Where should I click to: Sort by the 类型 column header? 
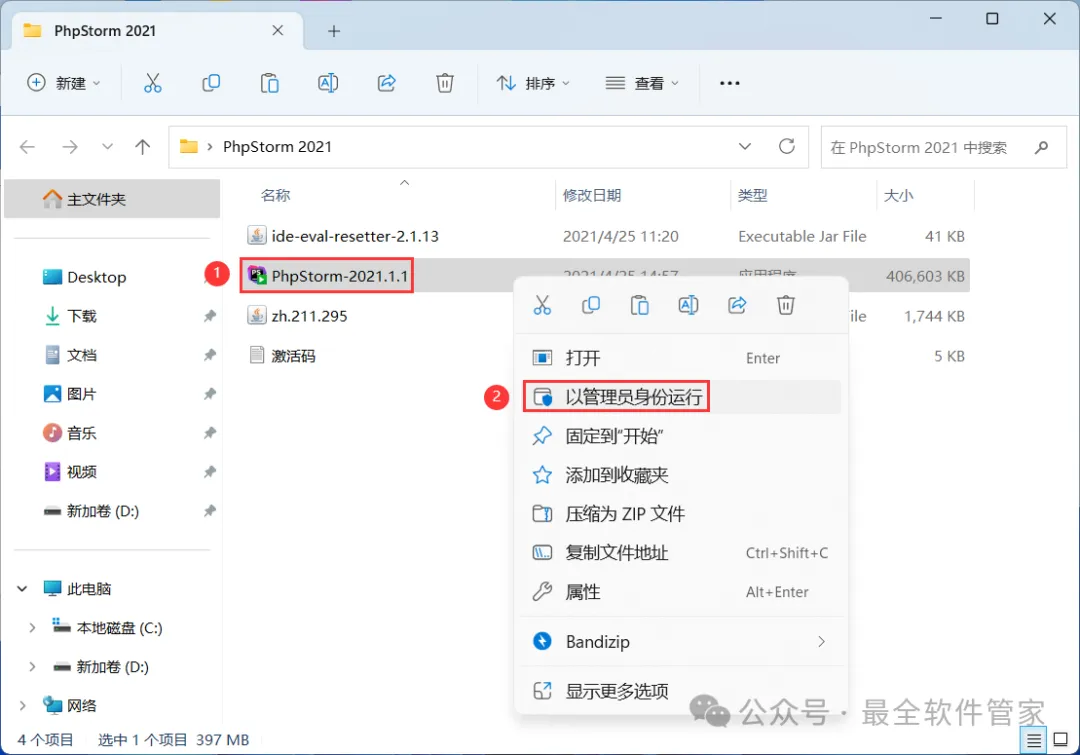(x=752, y=196)
